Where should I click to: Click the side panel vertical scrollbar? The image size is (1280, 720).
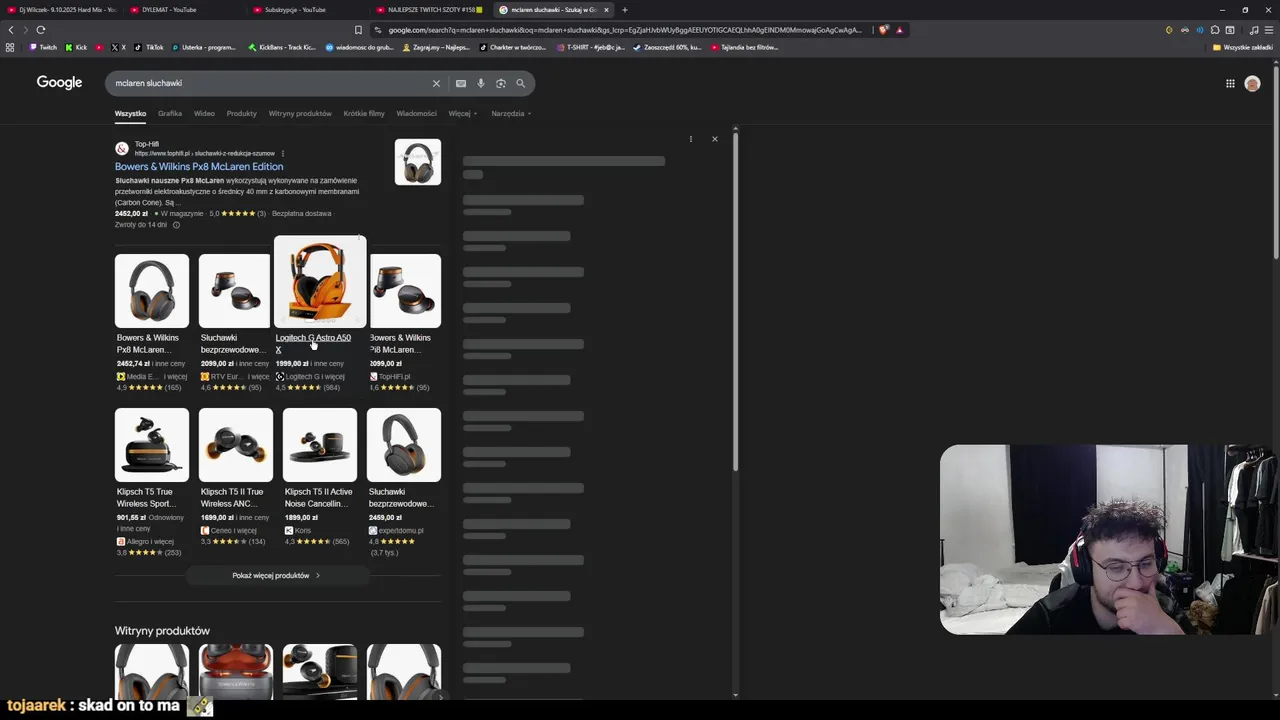pos(735,300)
